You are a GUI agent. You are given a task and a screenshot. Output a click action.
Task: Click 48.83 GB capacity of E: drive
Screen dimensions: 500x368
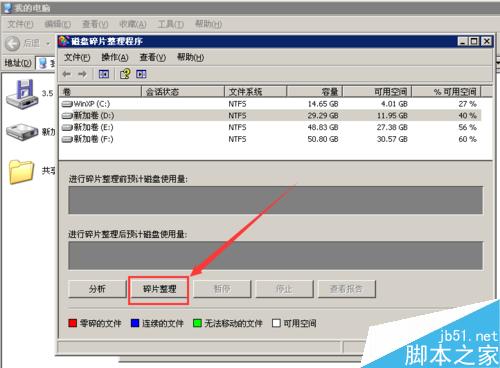(323, 127)
